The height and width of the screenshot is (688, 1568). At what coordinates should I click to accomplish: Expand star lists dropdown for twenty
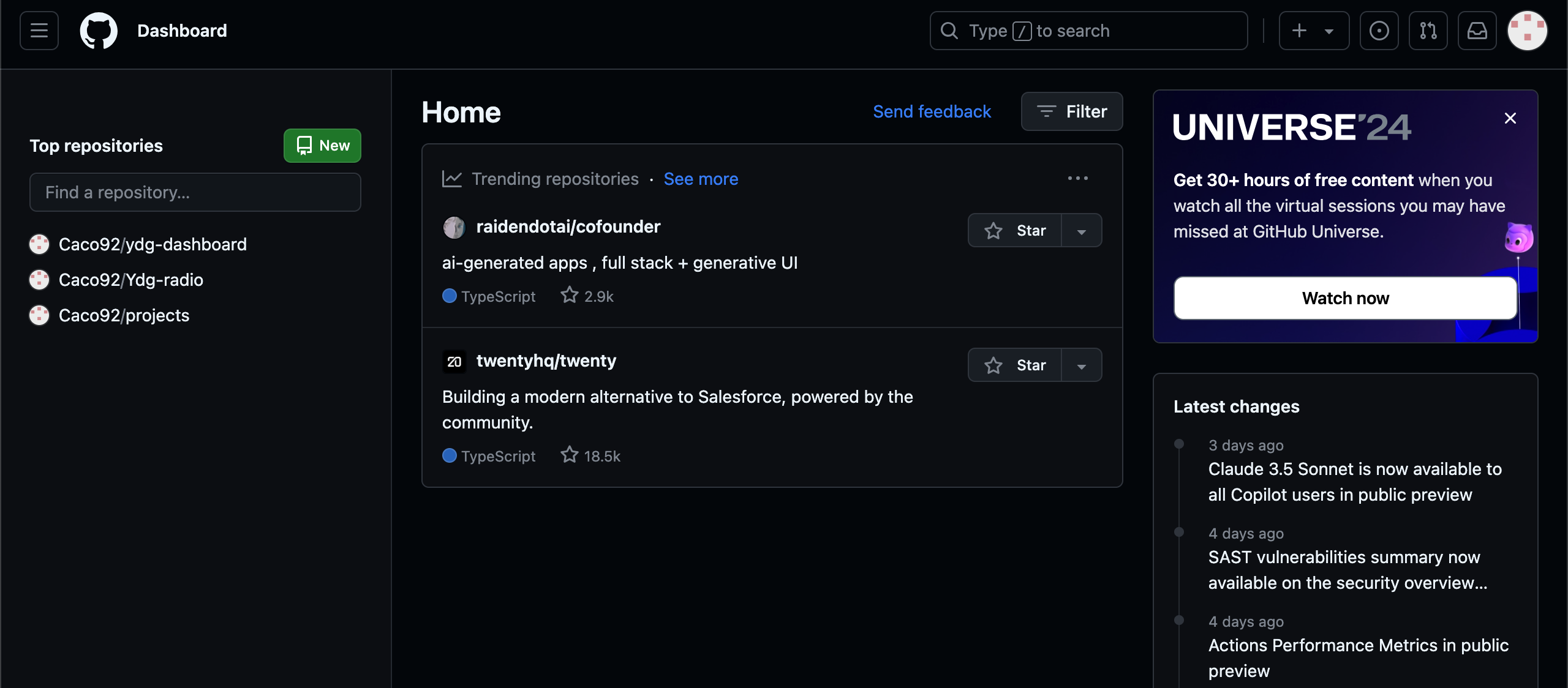pos(1082,365)
